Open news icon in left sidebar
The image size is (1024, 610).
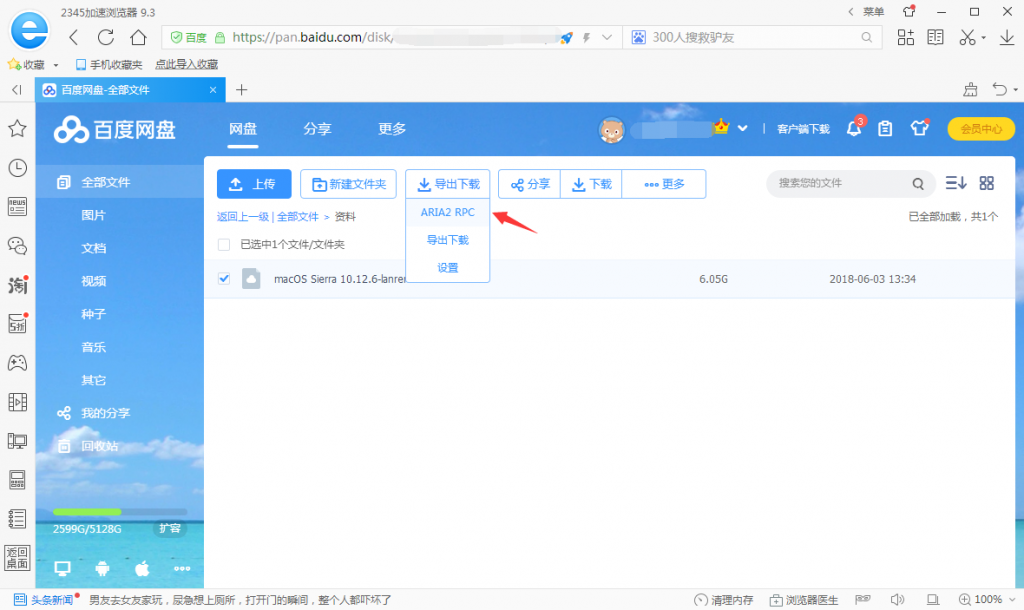point(17,207)
